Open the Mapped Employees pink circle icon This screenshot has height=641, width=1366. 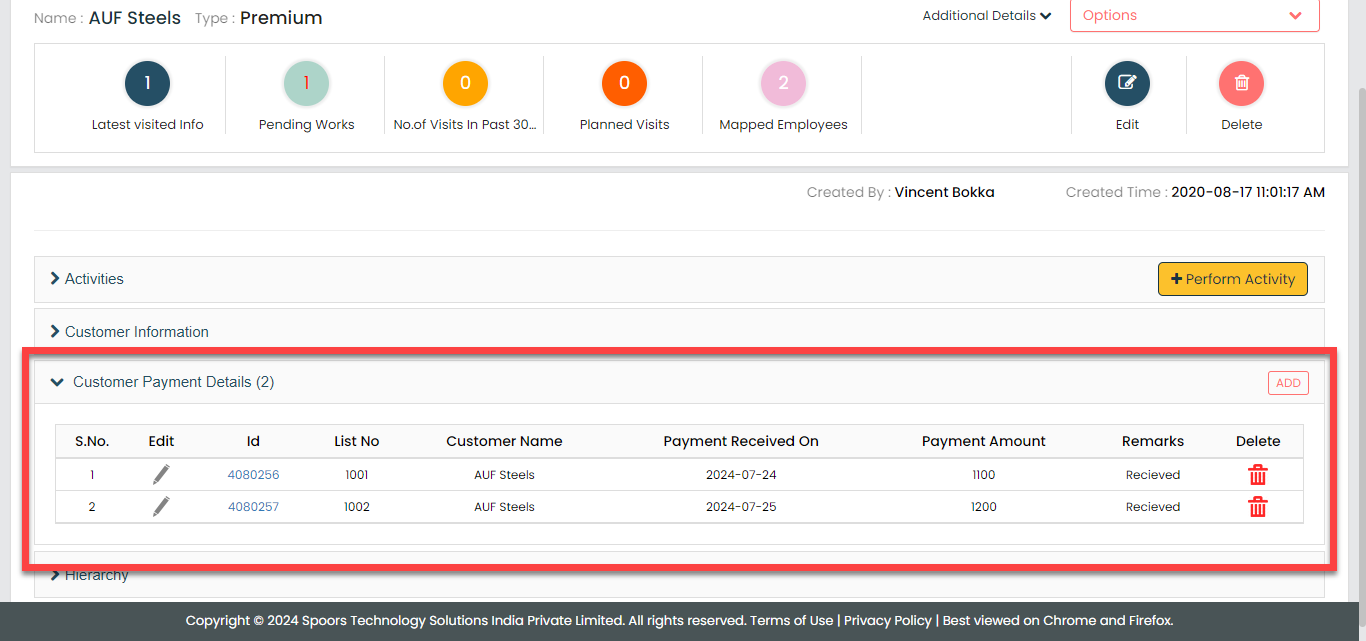[x=783, y=84]
